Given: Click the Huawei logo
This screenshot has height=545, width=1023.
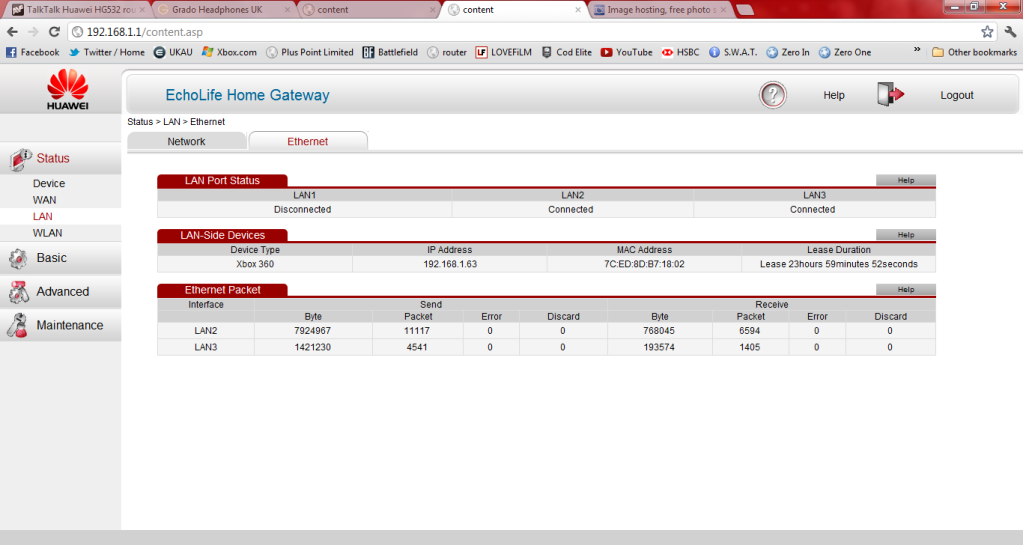Looking at the screenshot, I should tap(67, 89).
